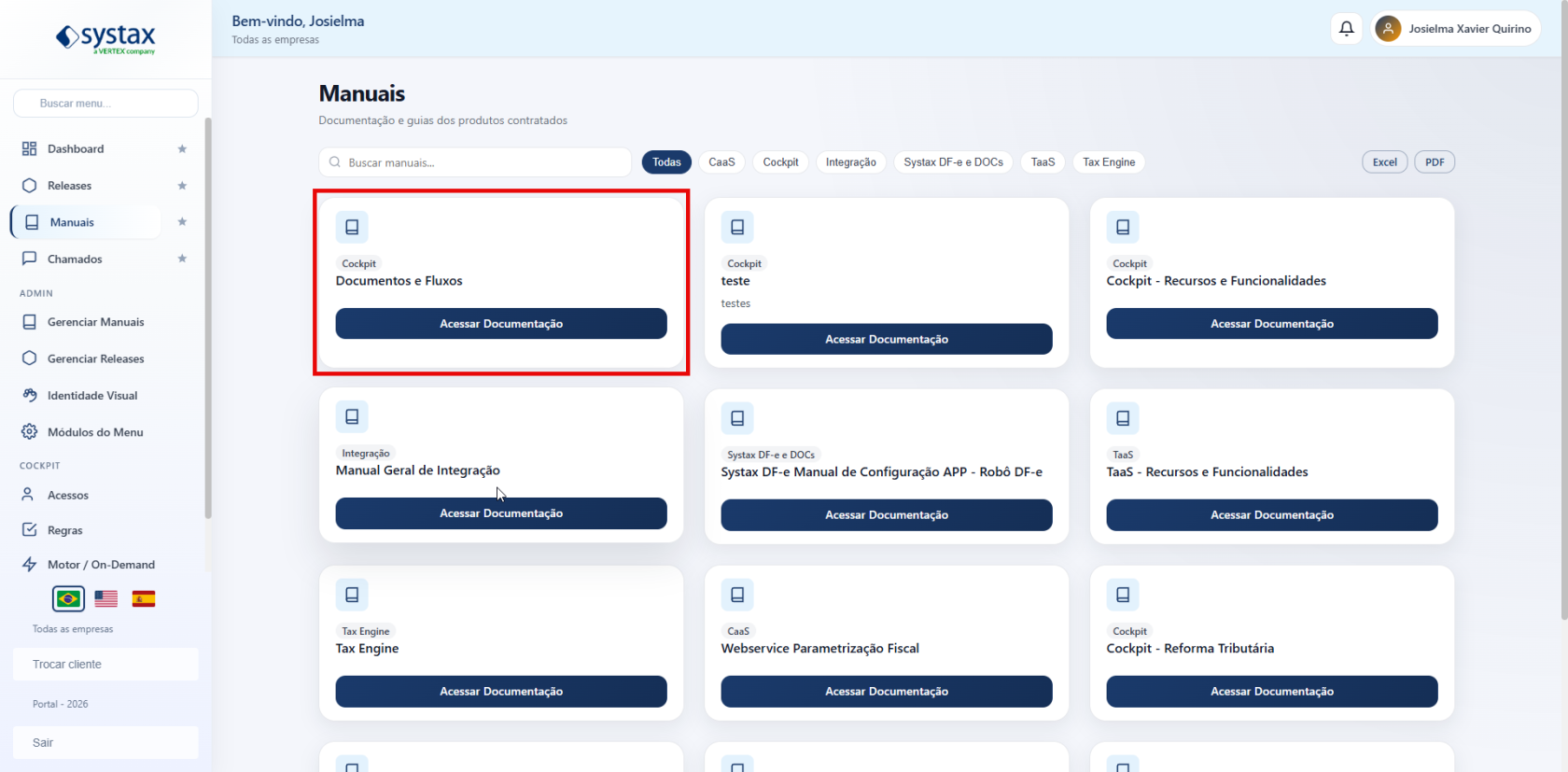Click the "Portal - 2026" footer text
Screen dimensions: 1568x772
click(61, 704)
